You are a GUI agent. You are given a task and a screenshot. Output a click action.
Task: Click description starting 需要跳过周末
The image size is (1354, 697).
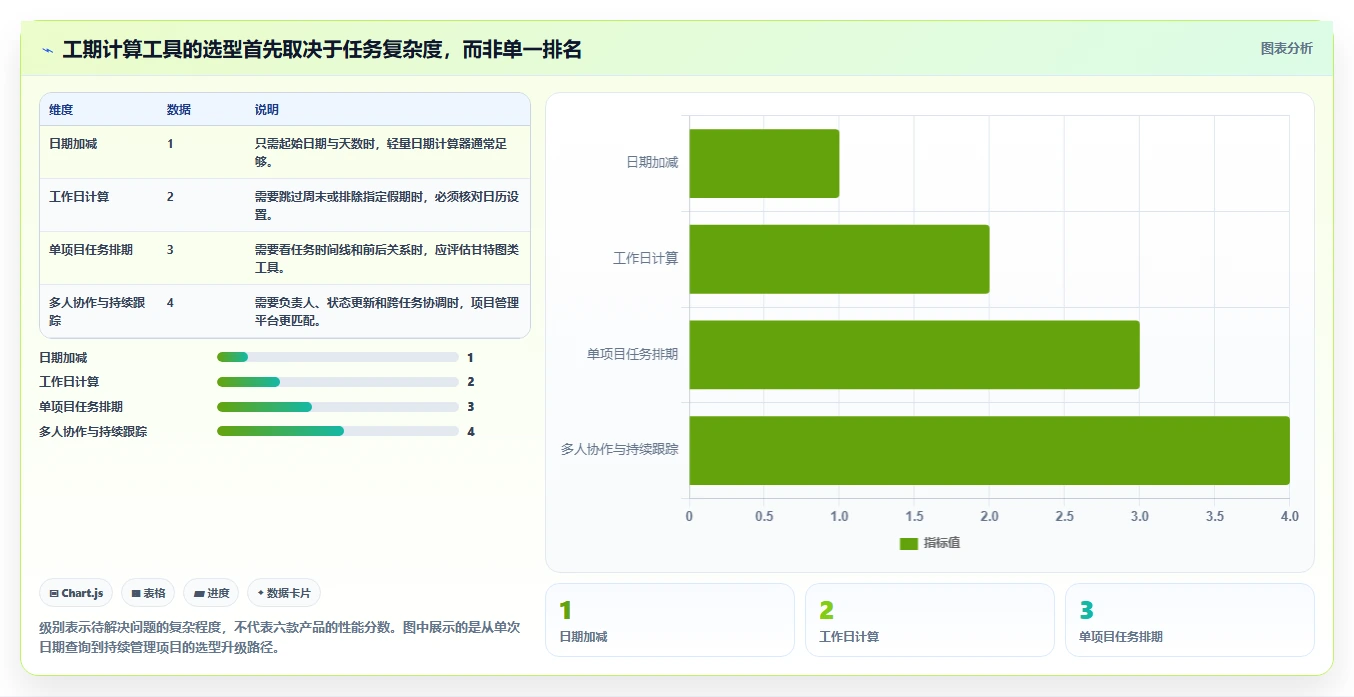pos(387,205)
